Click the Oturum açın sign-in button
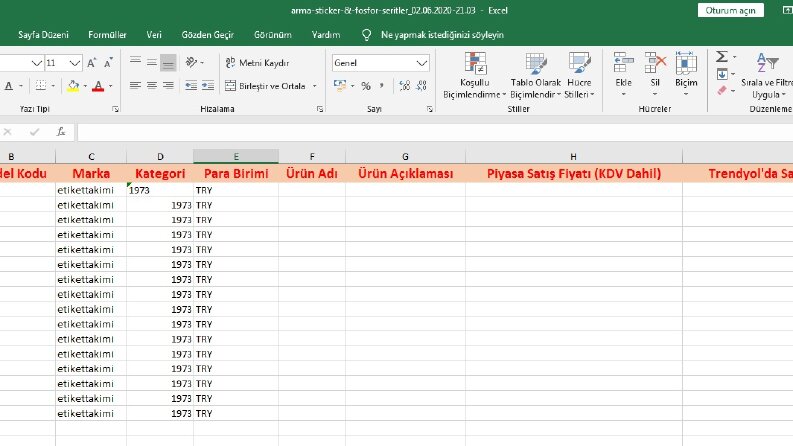793x446 pixels. pos(730,11)
